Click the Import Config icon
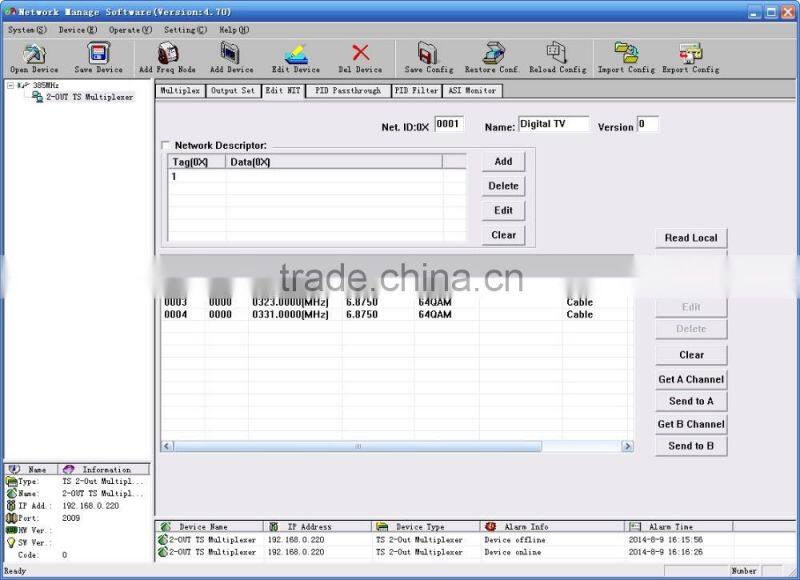800x580 pixels. coord(625,57)
